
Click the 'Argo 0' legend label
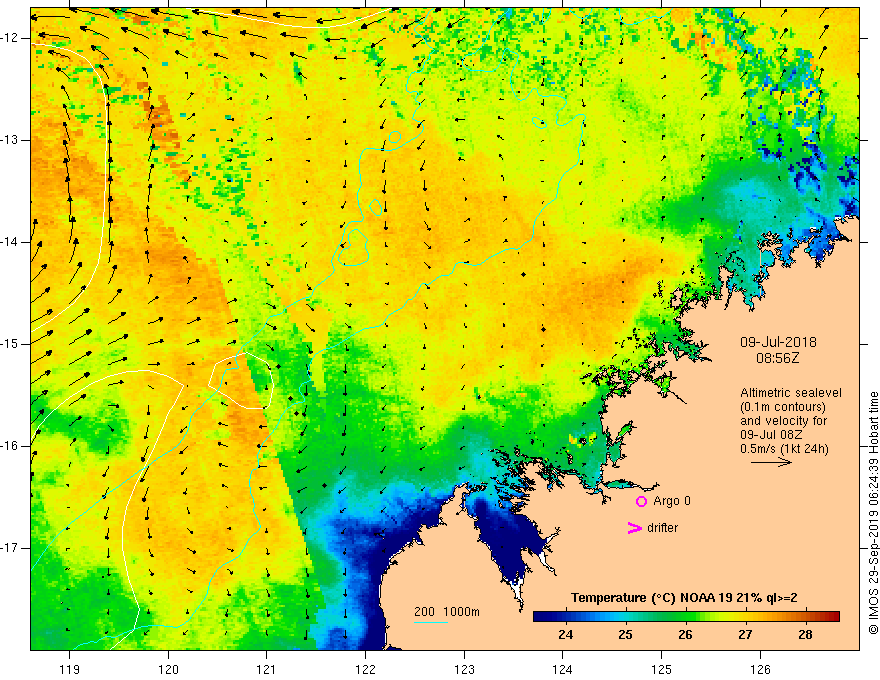672,501
